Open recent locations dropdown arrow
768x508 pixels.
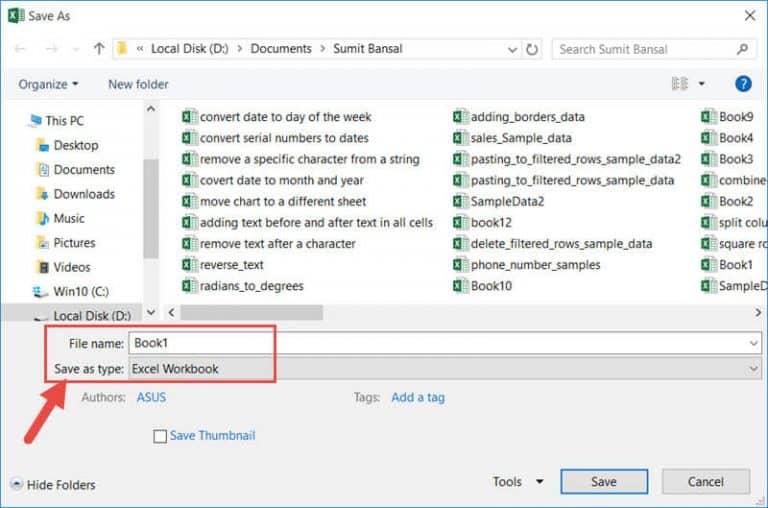[x=75, y=49]
